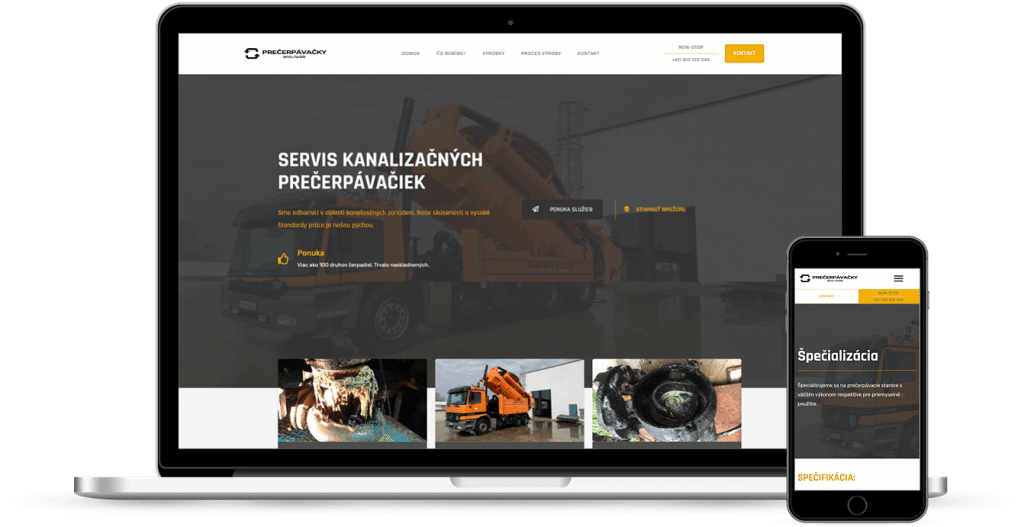Click the Ponuka služieb button
Viewport: 1024px width, 527px height.
click(x=562, y=209)
